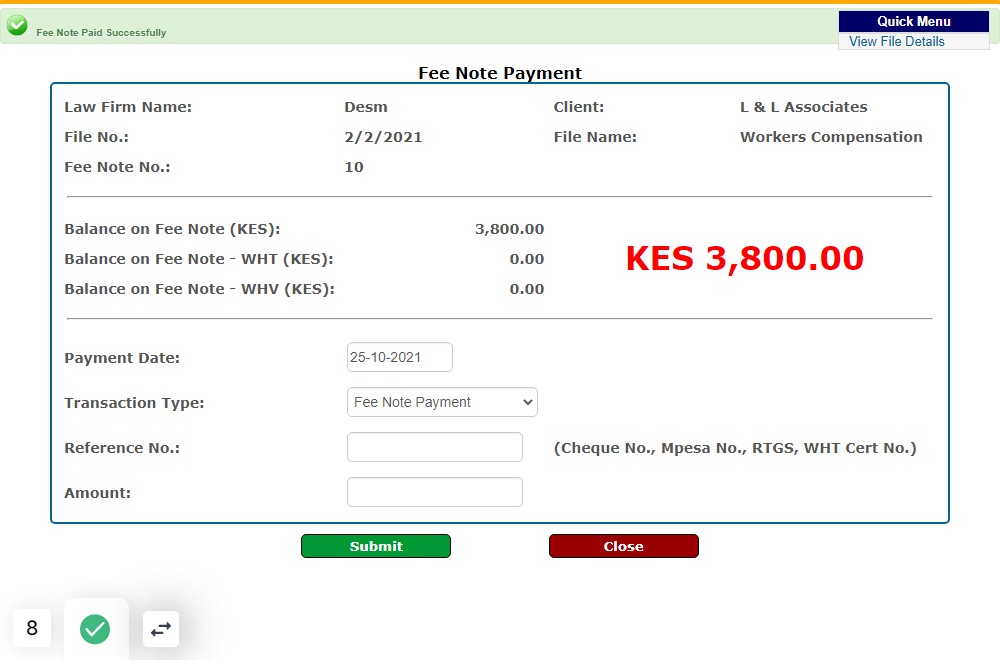This screenshot has width=1000, height=660.
Task: Click the 'Fee Note No.:' label
Action: tap(117, 167)
